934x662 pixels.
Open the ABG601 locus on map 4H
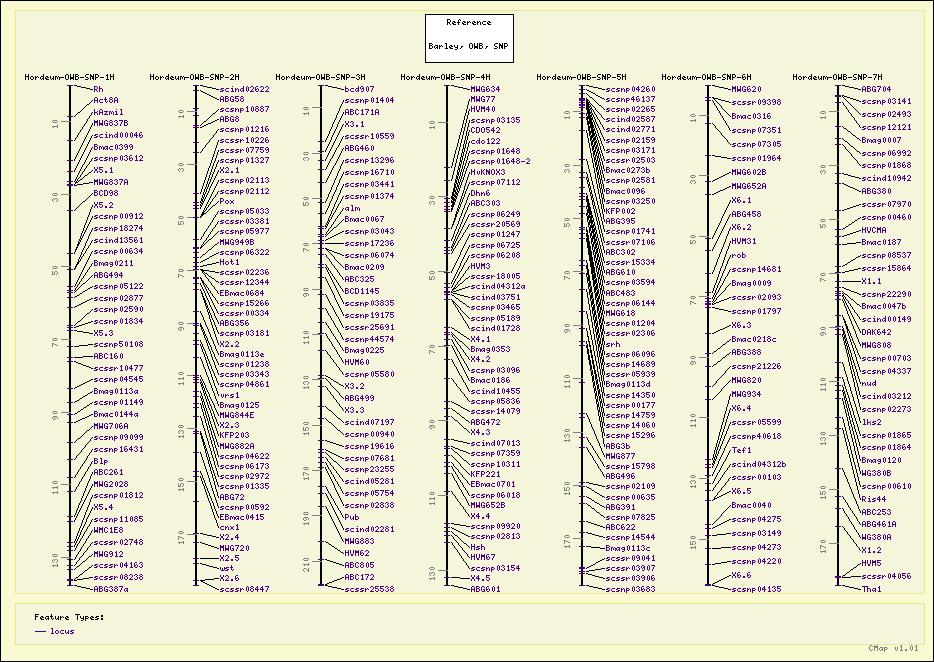[x=485, y=589]
